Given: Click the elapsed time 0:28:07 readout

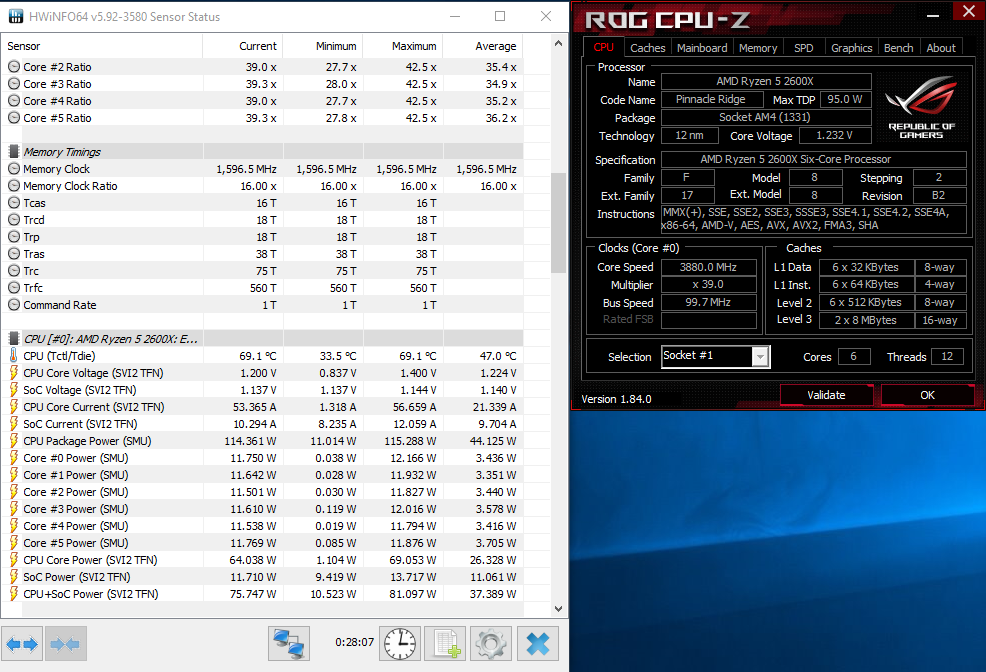Looking at the screenshot, I should pos(354,642).
